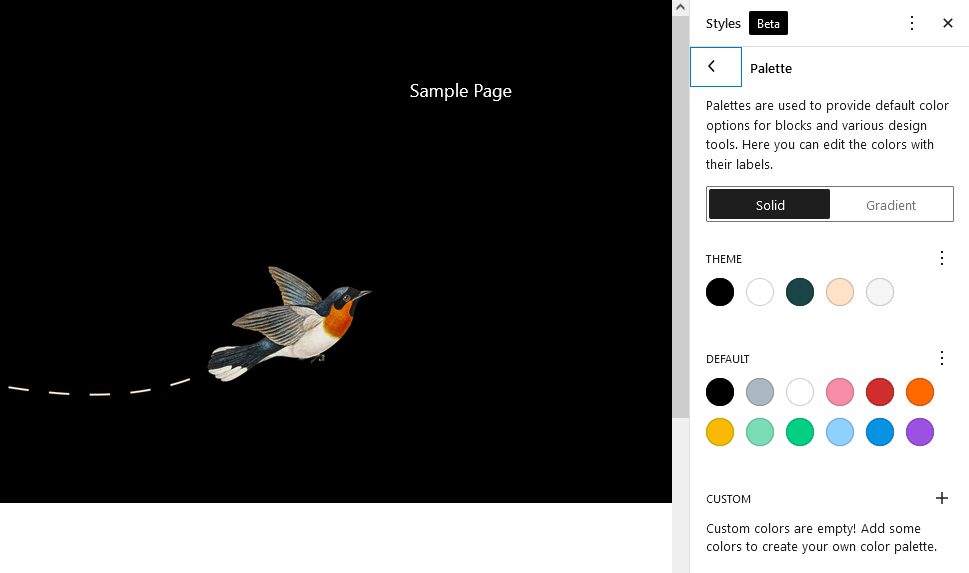Click the editor vertical scrollbar thumb
The height and width of the screenshot is (573, 969).
tap(680, 216)
